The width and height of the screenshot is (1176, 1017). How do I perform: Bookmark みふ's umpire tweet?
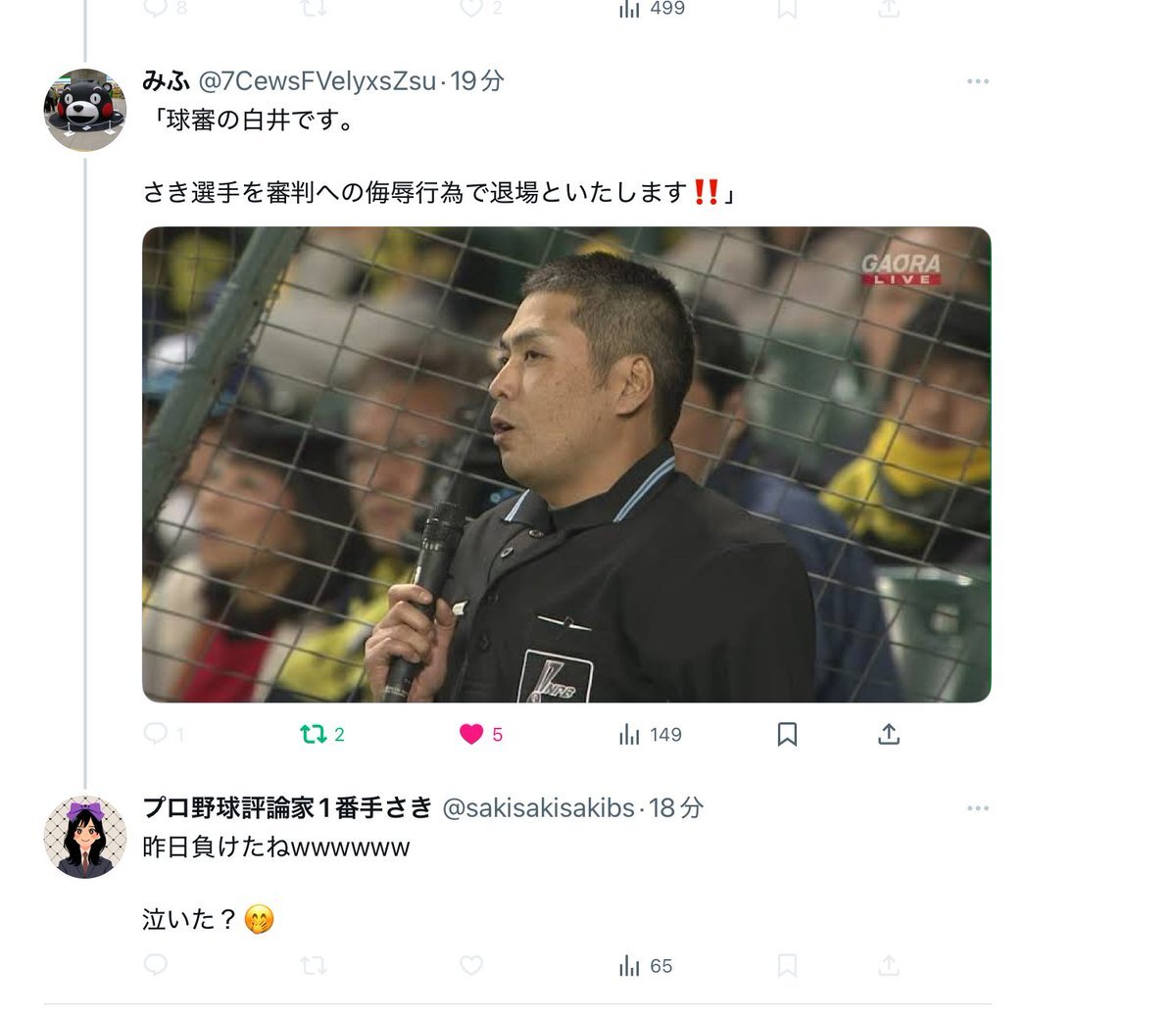click(787, 734)
